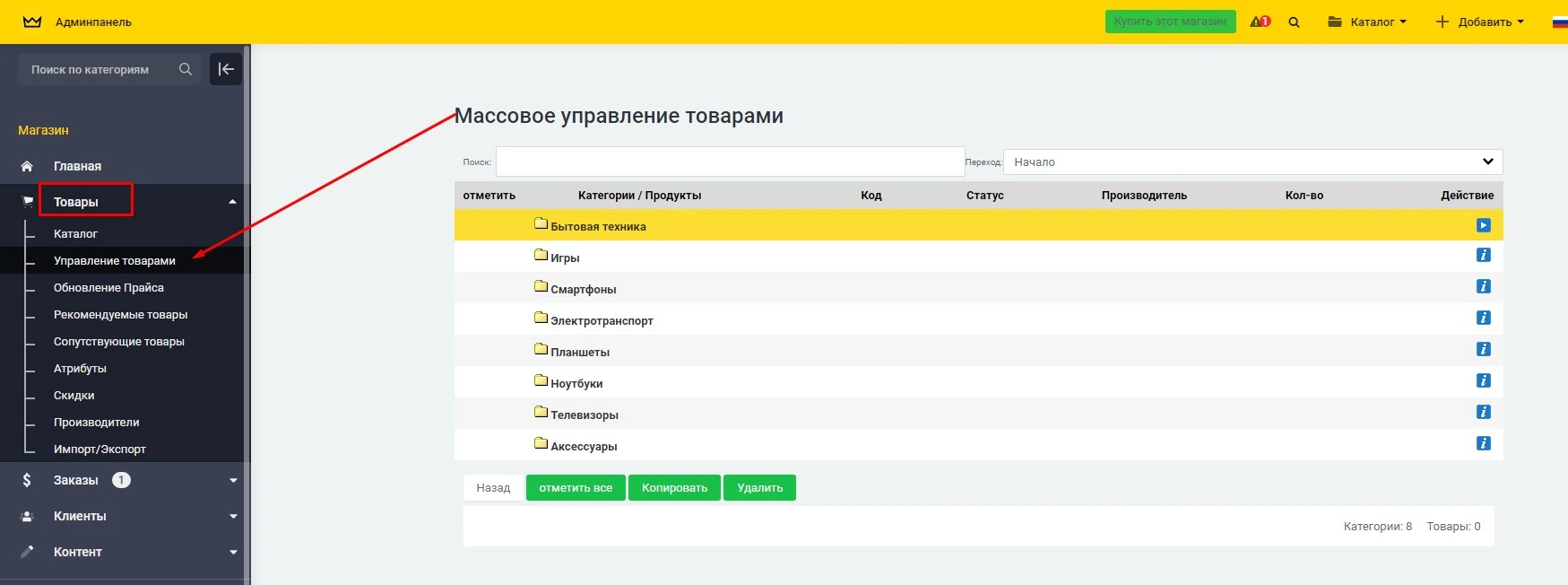Collapse the Товары section arrow

(232, 202)
